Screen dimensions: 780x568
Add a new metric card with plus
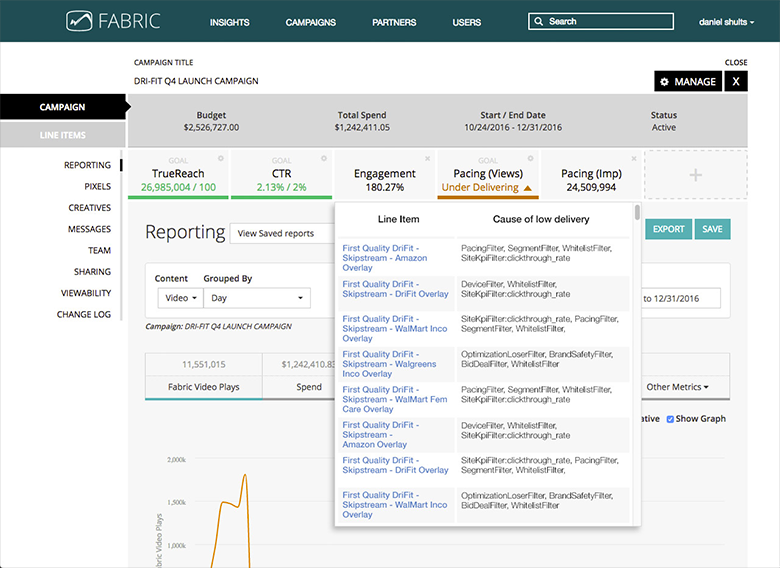point(695,175)
